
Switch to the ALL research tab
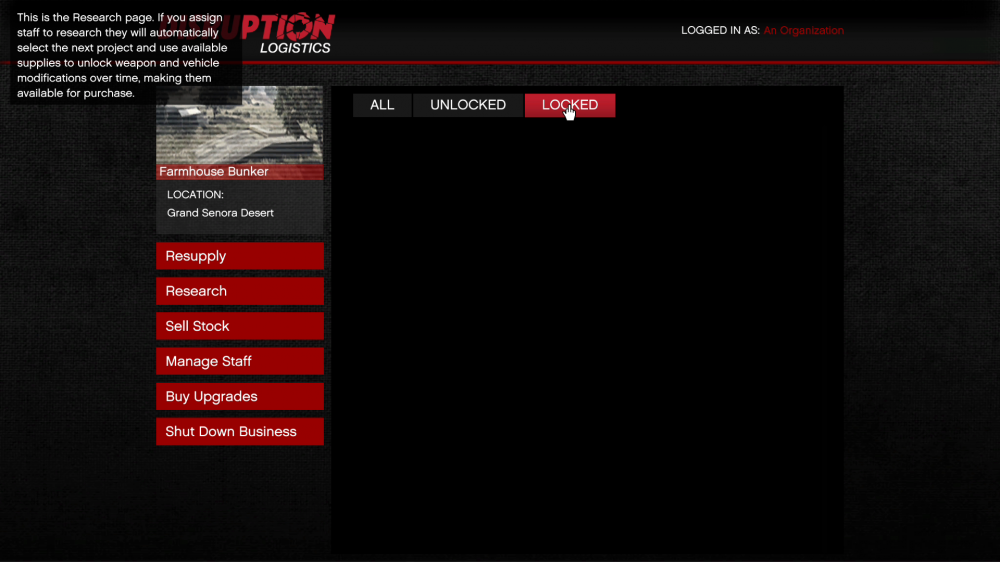(x=382, y=105)
